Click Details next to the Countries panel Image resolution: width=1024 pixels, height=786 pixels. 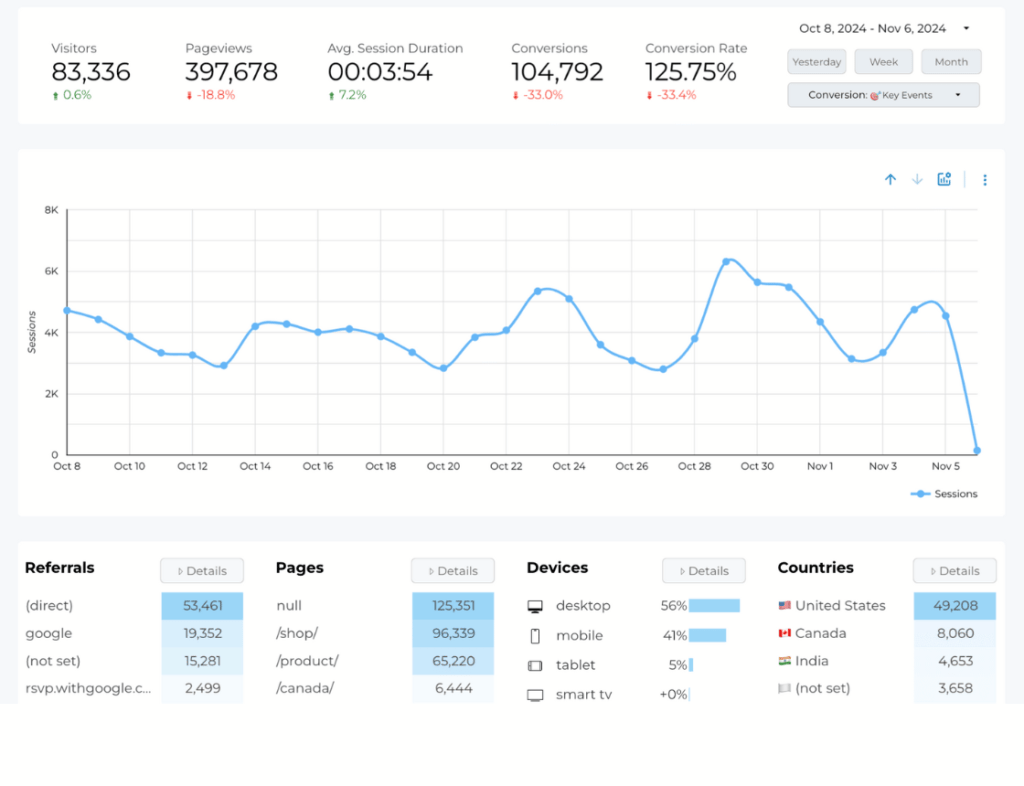pos(954,570)
